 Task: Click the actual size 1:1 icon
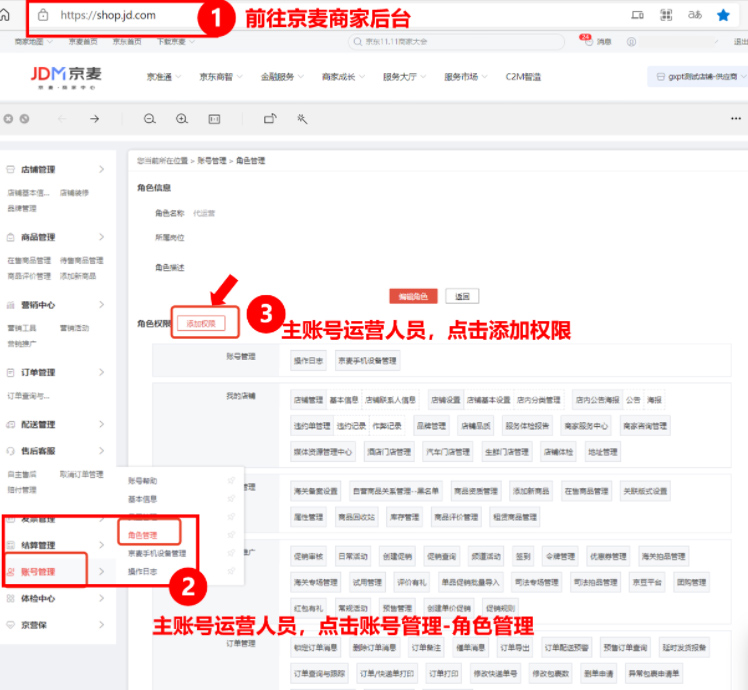[214, 119]
